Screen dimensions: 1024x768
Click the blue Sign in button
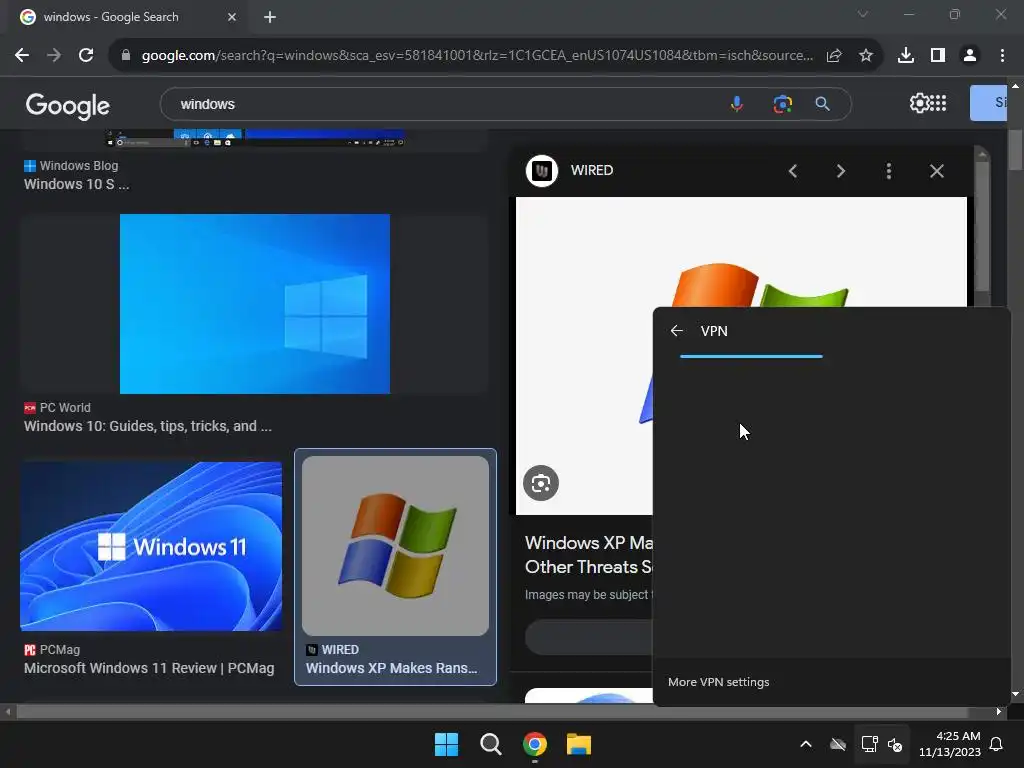(988, 103)
